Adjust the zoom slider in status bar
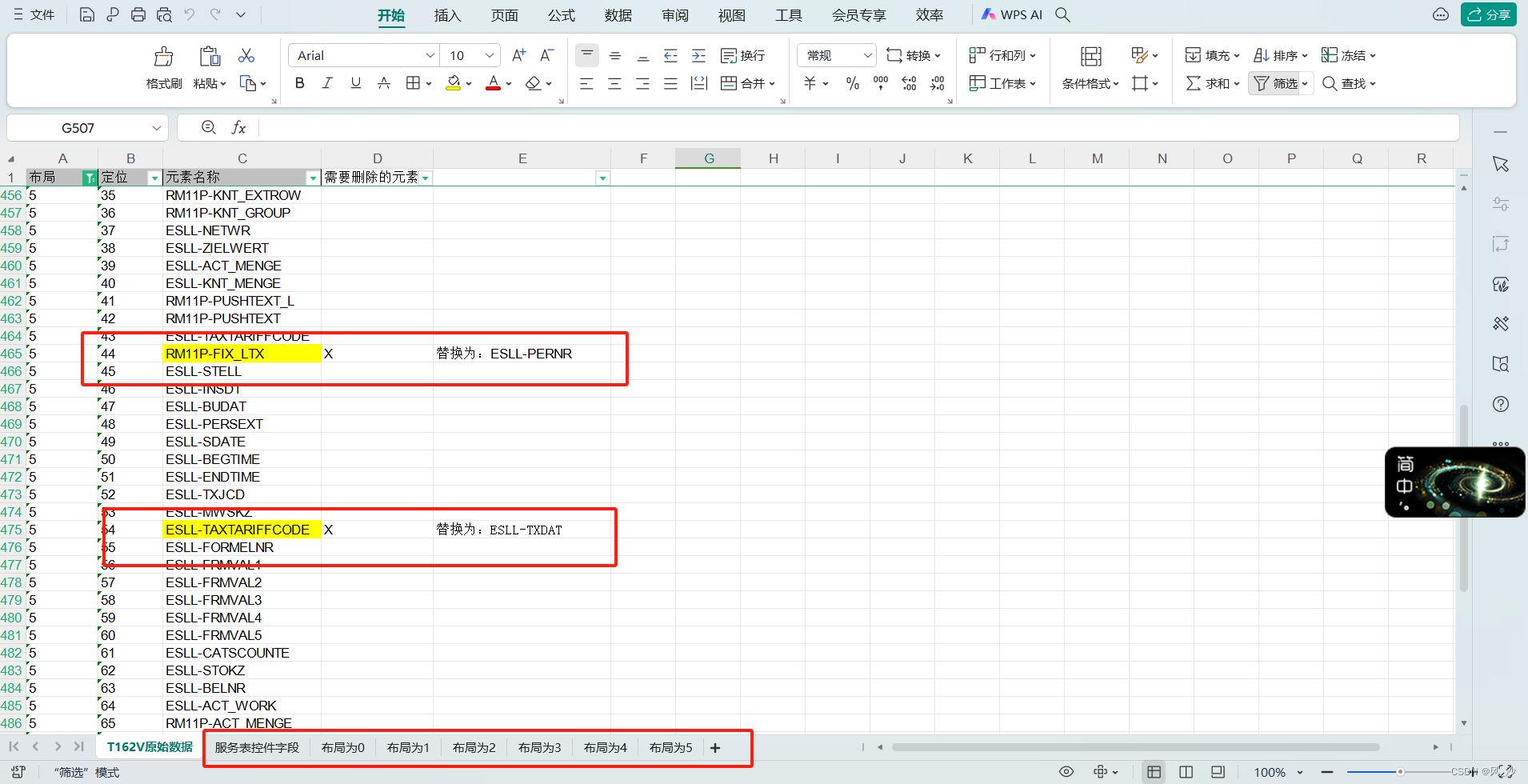1528x784 pixels. (1400, 772)
